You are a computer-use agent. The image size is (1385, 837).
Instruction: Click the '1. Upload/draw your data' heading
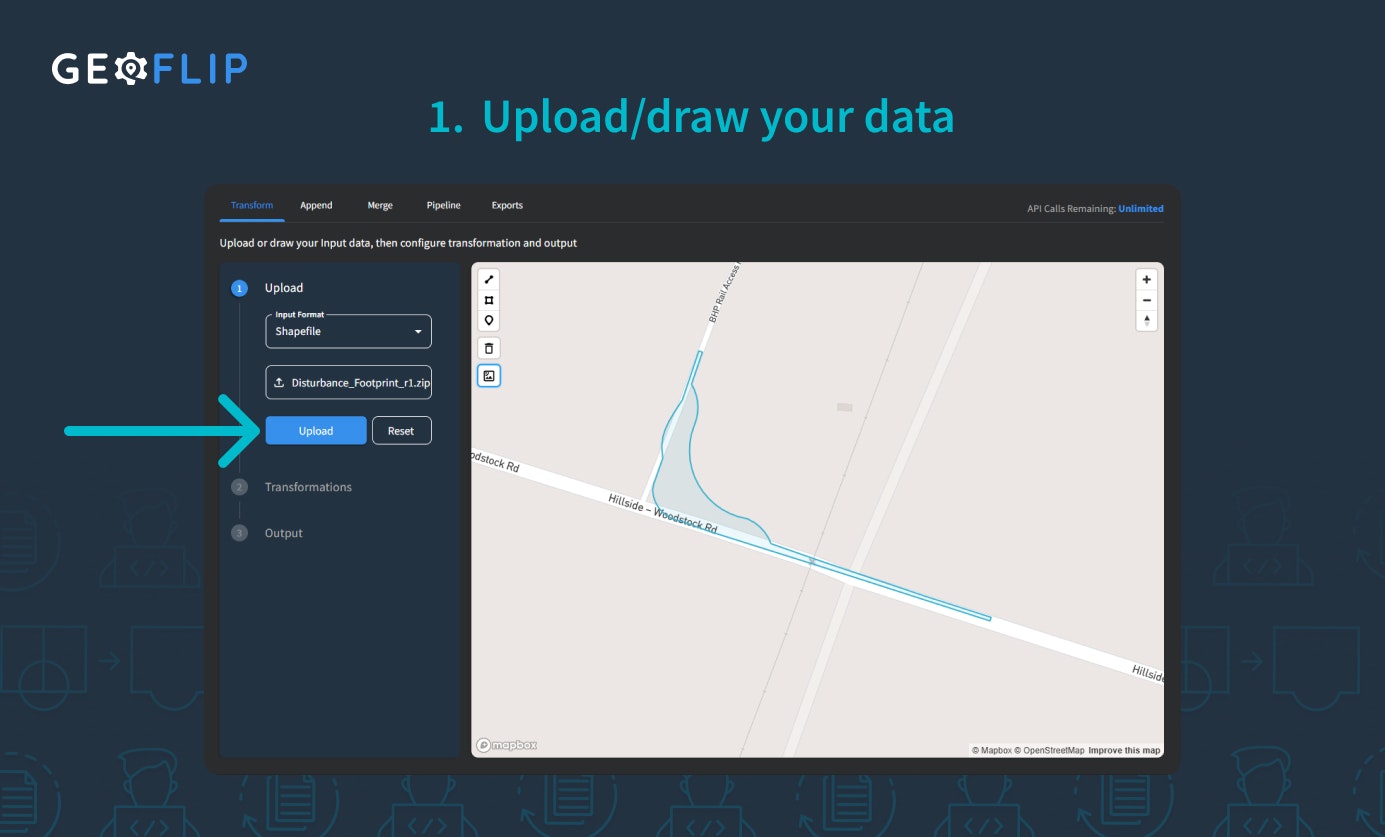click(x=691, y=117)
